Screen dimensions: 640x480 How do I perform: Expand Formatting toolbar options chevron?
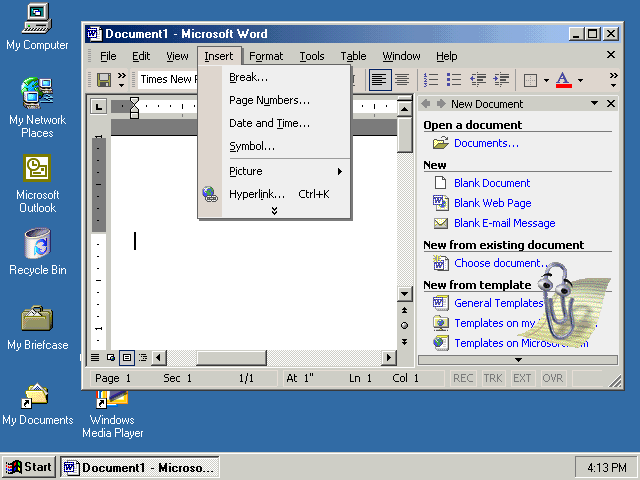(613, 80)
